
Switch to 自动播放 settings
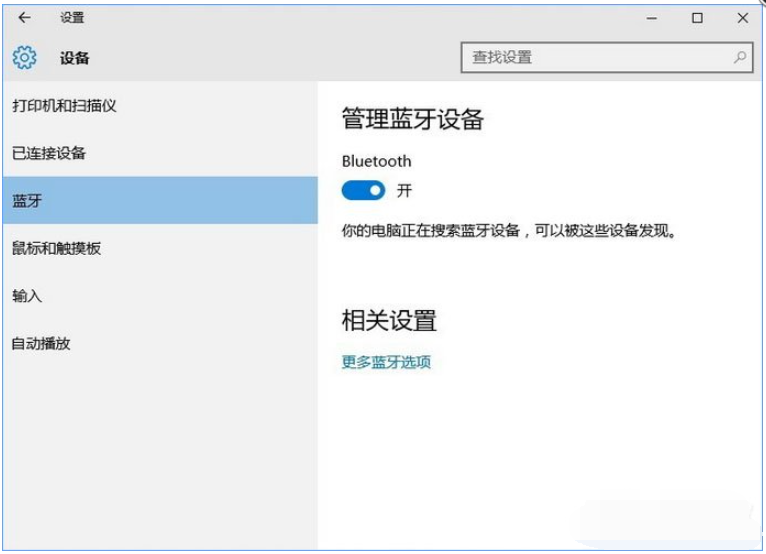coord(41,344)
